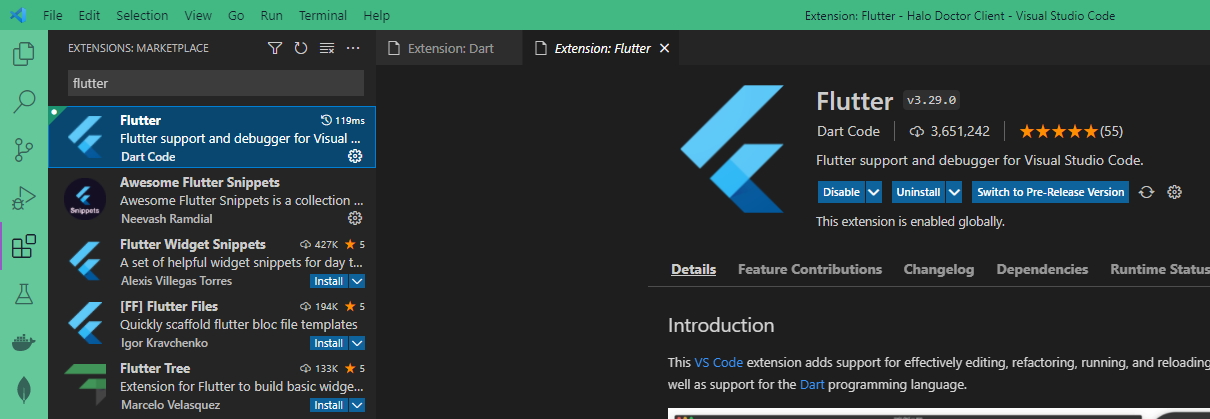Switch to the Dependencies tab
This screenshot has height=419, width=1210.
1042,269
